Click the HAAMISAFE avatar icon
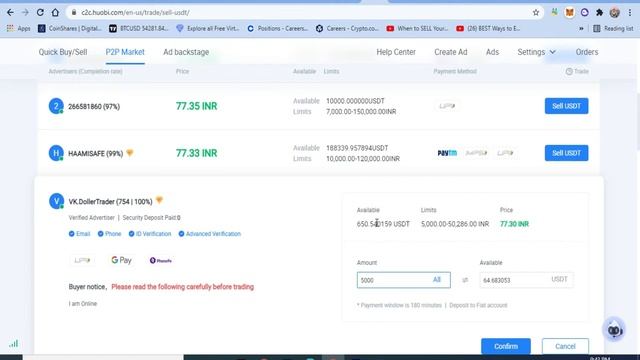640x360 pixels. point(56,153)
